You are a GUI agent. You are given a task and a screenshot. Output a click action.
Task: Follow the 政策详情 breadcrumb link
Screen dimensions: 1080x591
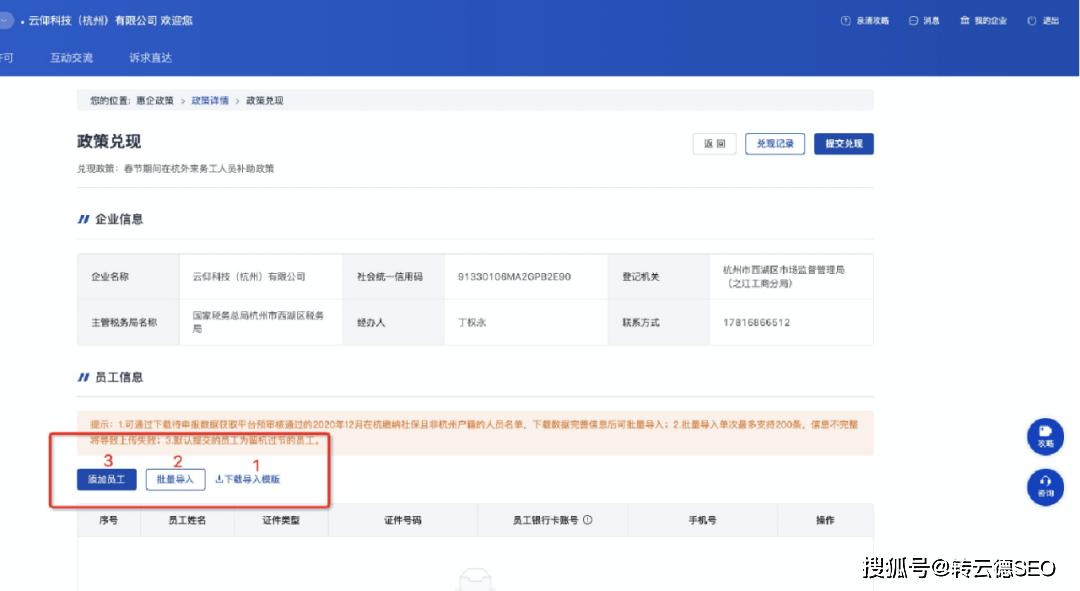pyautogui.click(x=210, y=101)
